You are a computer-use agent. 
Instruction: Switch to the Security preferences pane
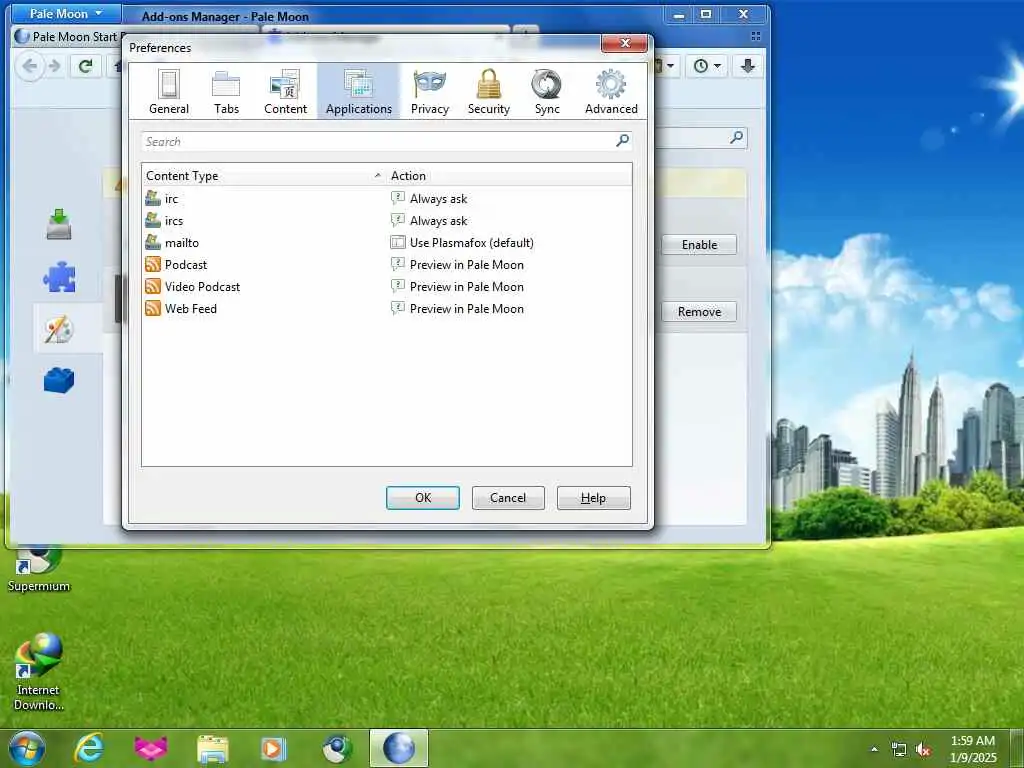coord(488,91)
